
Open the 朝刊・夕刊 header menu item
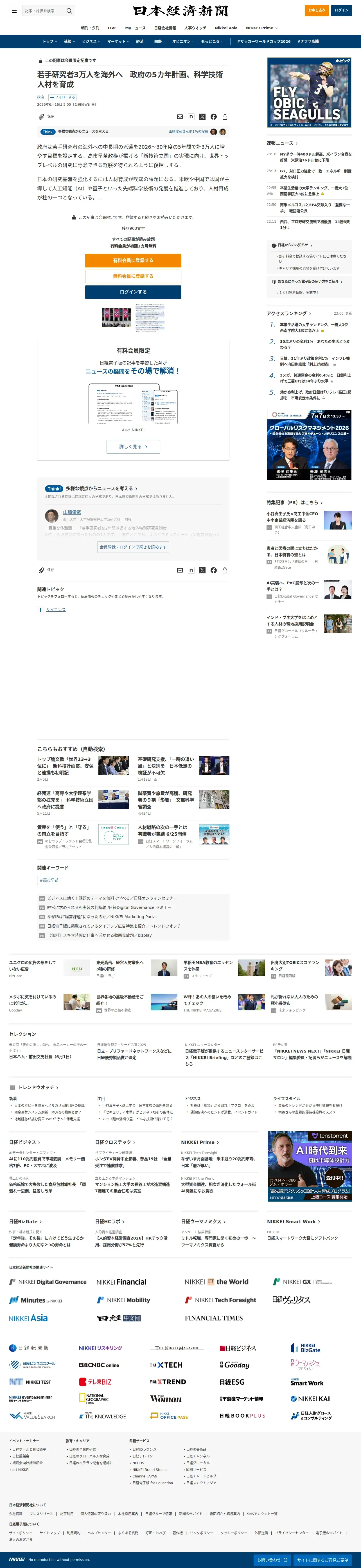point(90,28)
